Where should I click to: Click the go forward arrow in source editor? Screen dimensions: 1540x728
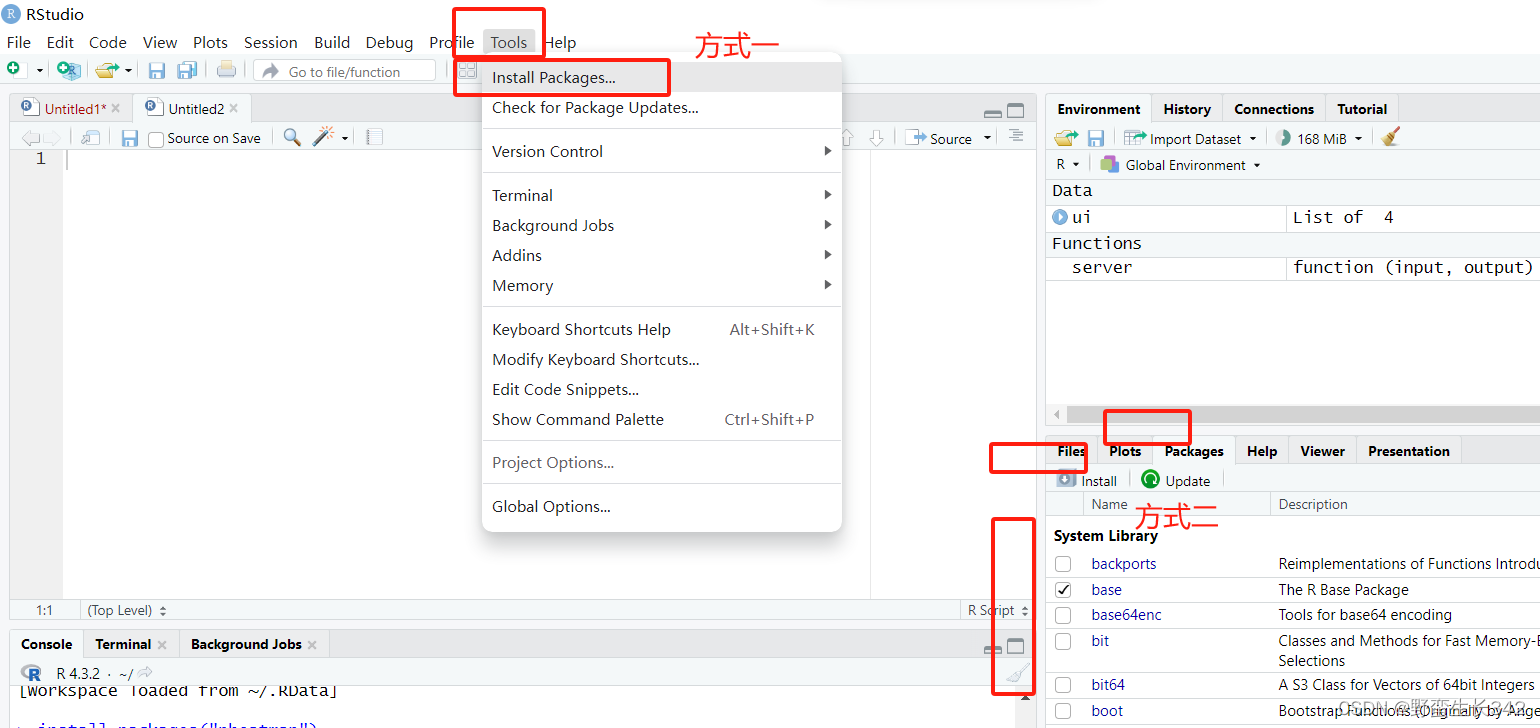coord(52,138)
